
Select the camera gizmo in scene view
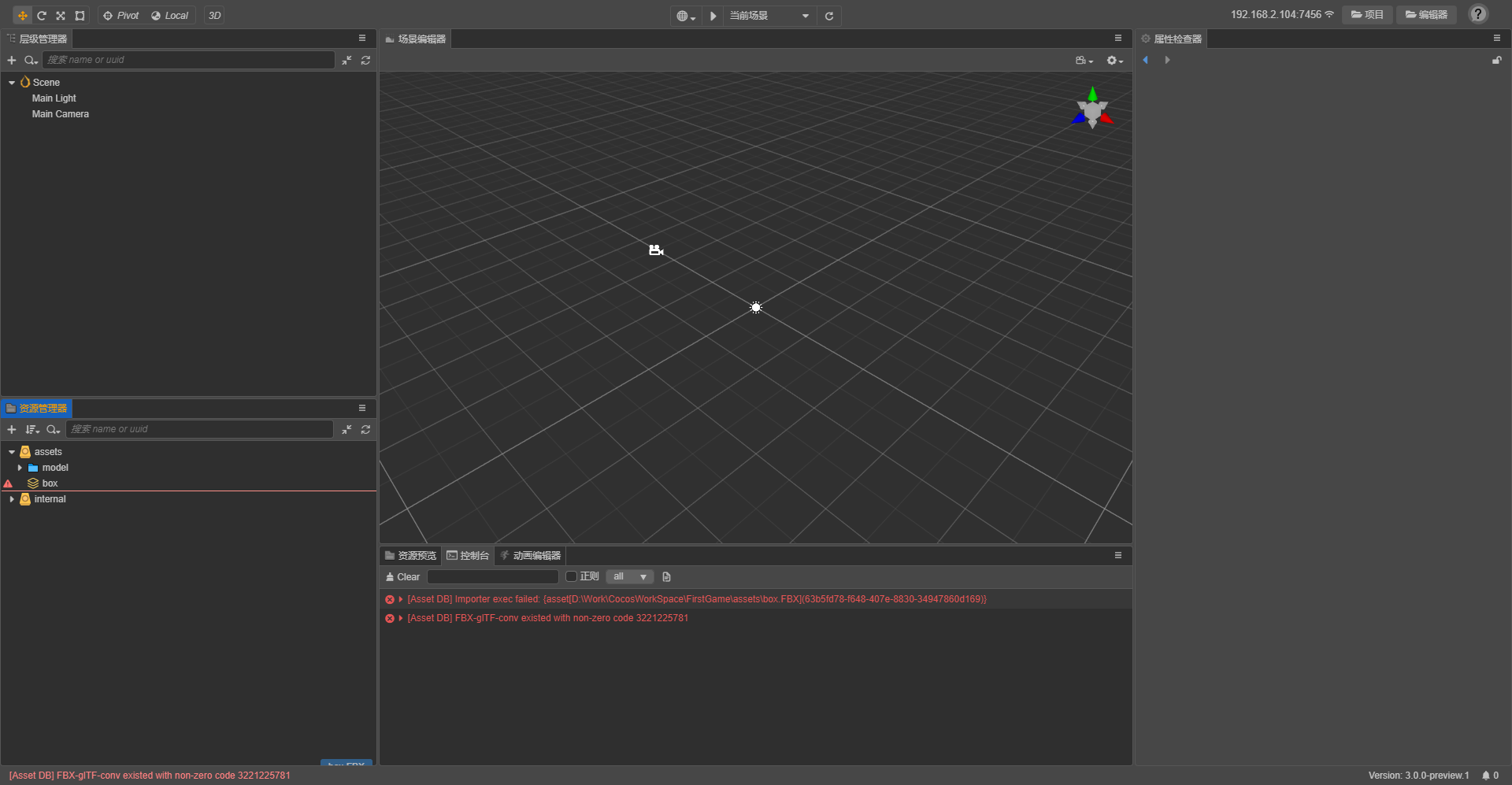click(x=656, y=250)
